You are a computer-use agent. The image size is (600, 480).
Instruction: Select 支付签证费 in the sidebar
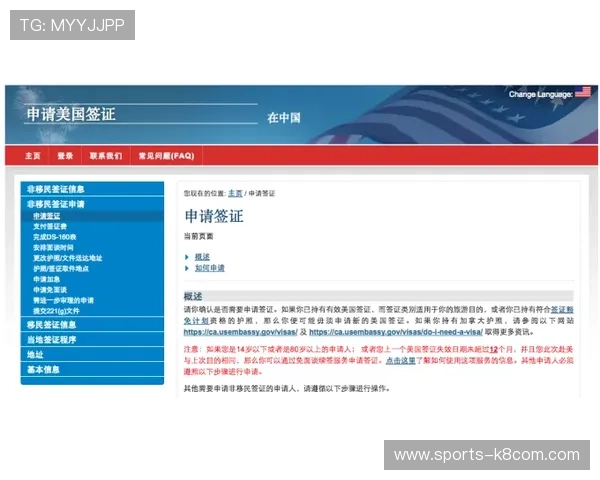tap(50, 227)
